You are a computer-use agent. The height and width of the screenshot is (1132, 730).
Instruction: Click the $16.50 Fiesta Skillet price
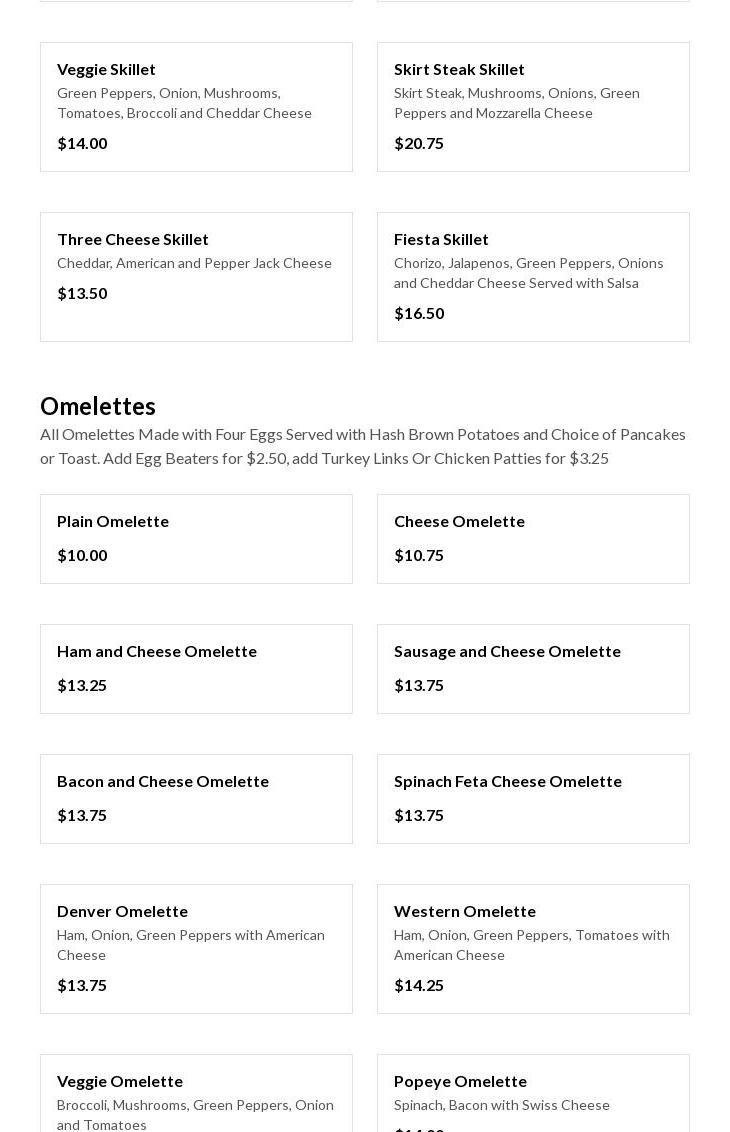419,313
